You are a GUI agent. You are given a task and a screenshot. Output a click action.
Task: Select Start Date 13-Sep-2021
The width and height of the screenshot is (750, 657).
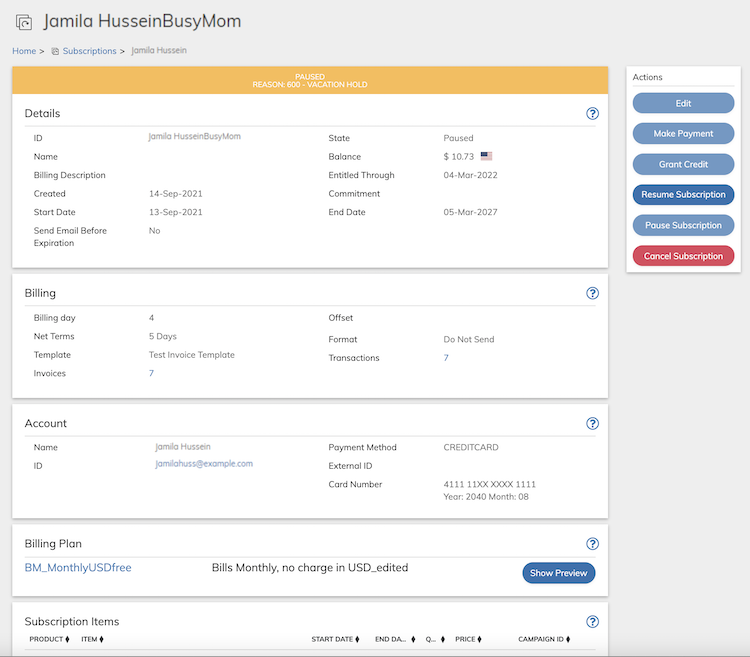tap(176, 212)
